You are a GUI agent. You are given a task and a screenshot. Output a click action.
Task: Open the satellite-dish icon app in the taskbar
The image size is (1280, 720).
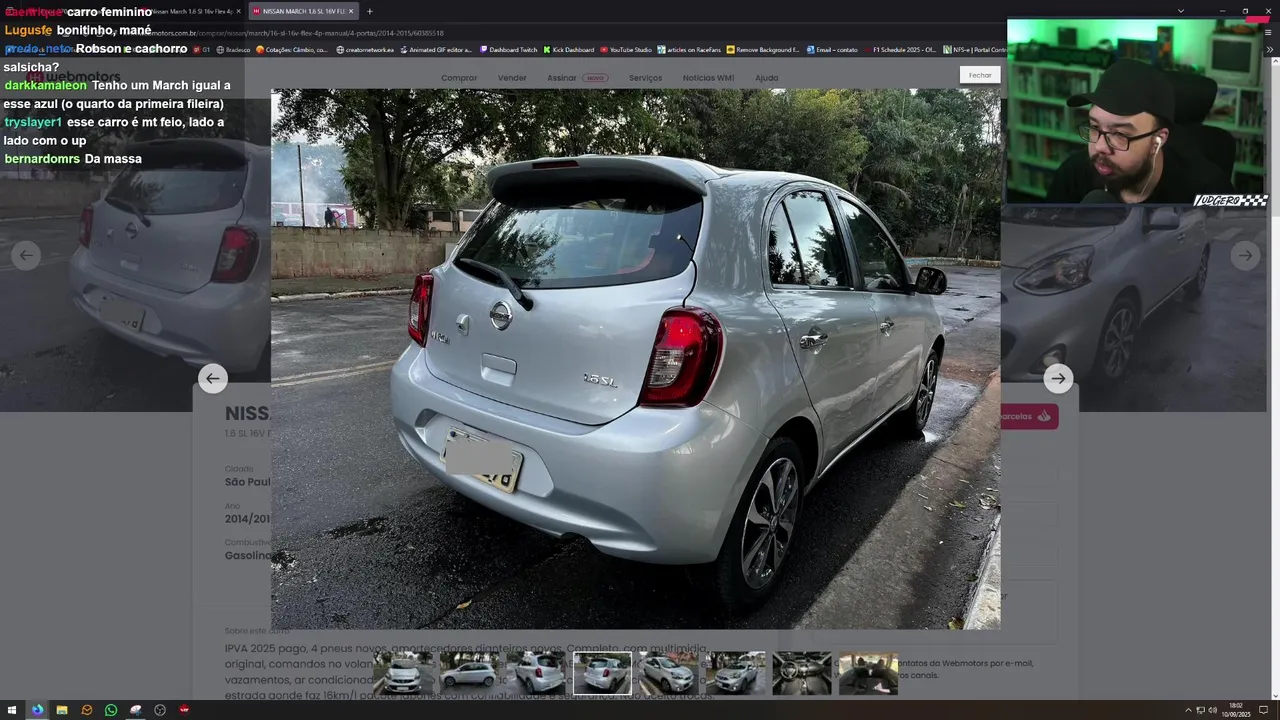(x=136, y=710)
